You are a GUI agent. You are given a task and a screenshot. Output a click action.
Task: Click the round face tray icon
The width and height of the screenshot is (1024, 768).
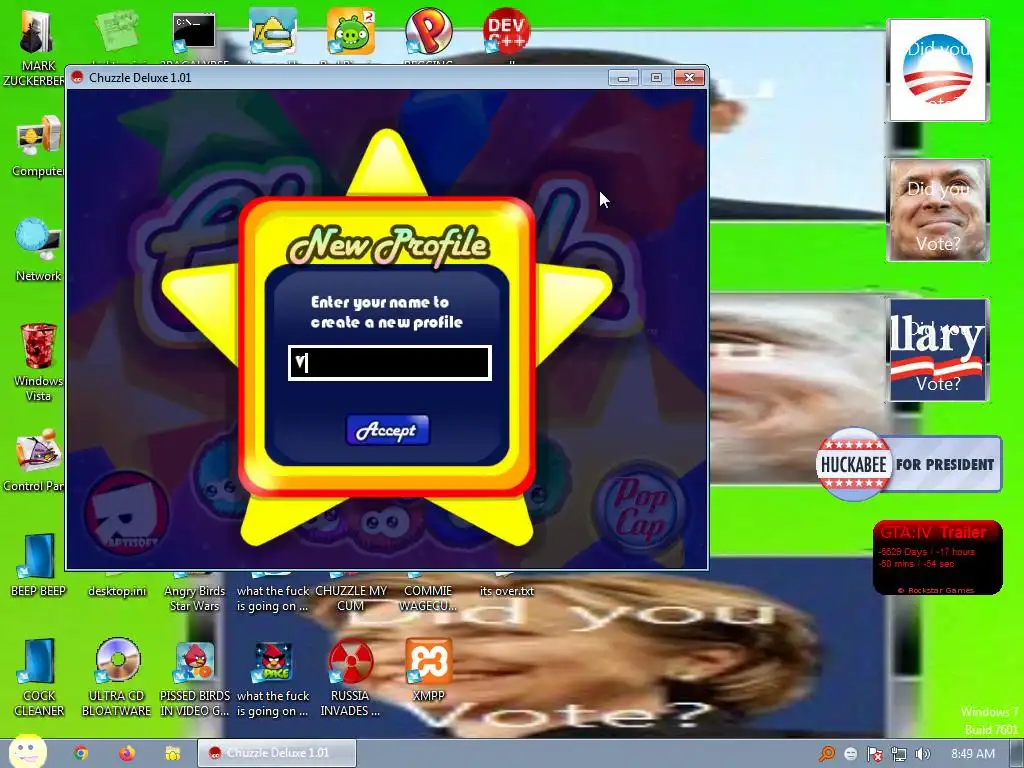click(x=850, y=754)
